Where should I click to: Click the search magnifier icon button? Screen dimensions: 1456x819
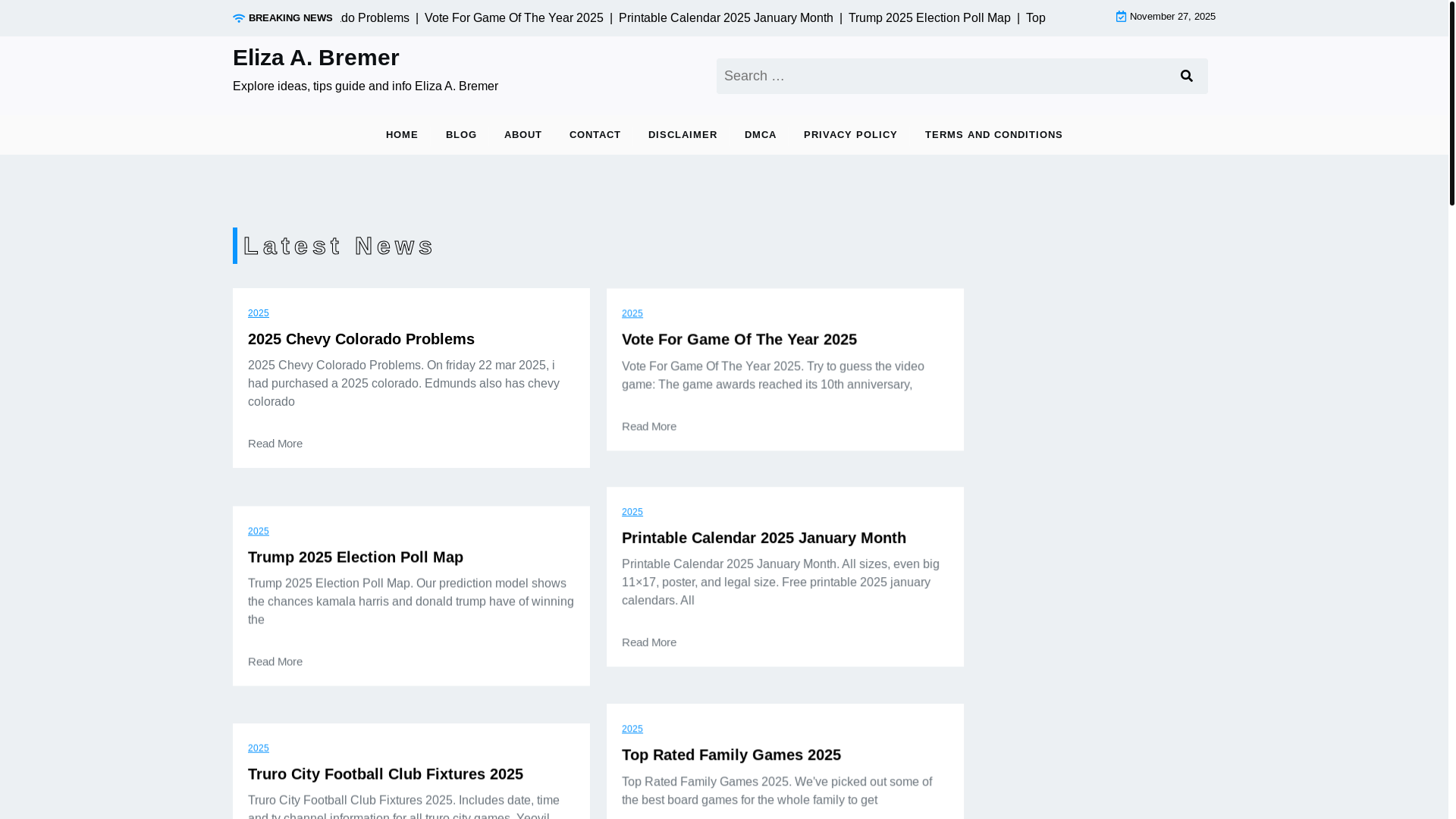pos(1187,76)
